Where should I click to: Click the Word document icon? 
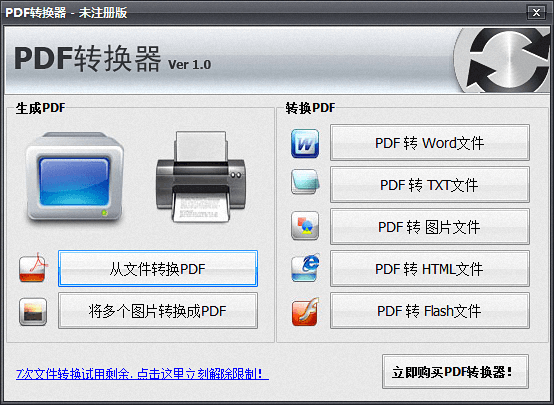pyautogui.click(x=305, y=143)
